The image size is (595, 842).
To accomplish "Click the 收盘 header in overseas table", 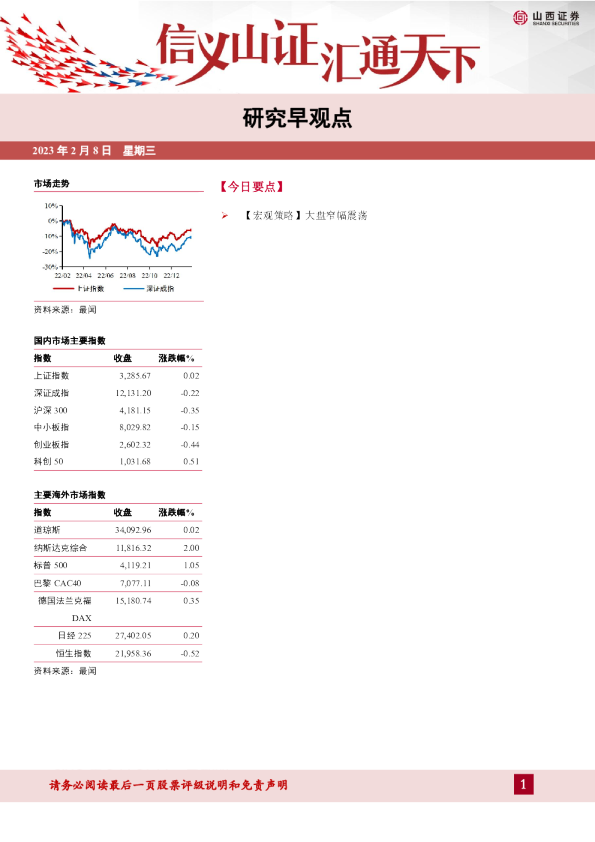I will [122, 512].
